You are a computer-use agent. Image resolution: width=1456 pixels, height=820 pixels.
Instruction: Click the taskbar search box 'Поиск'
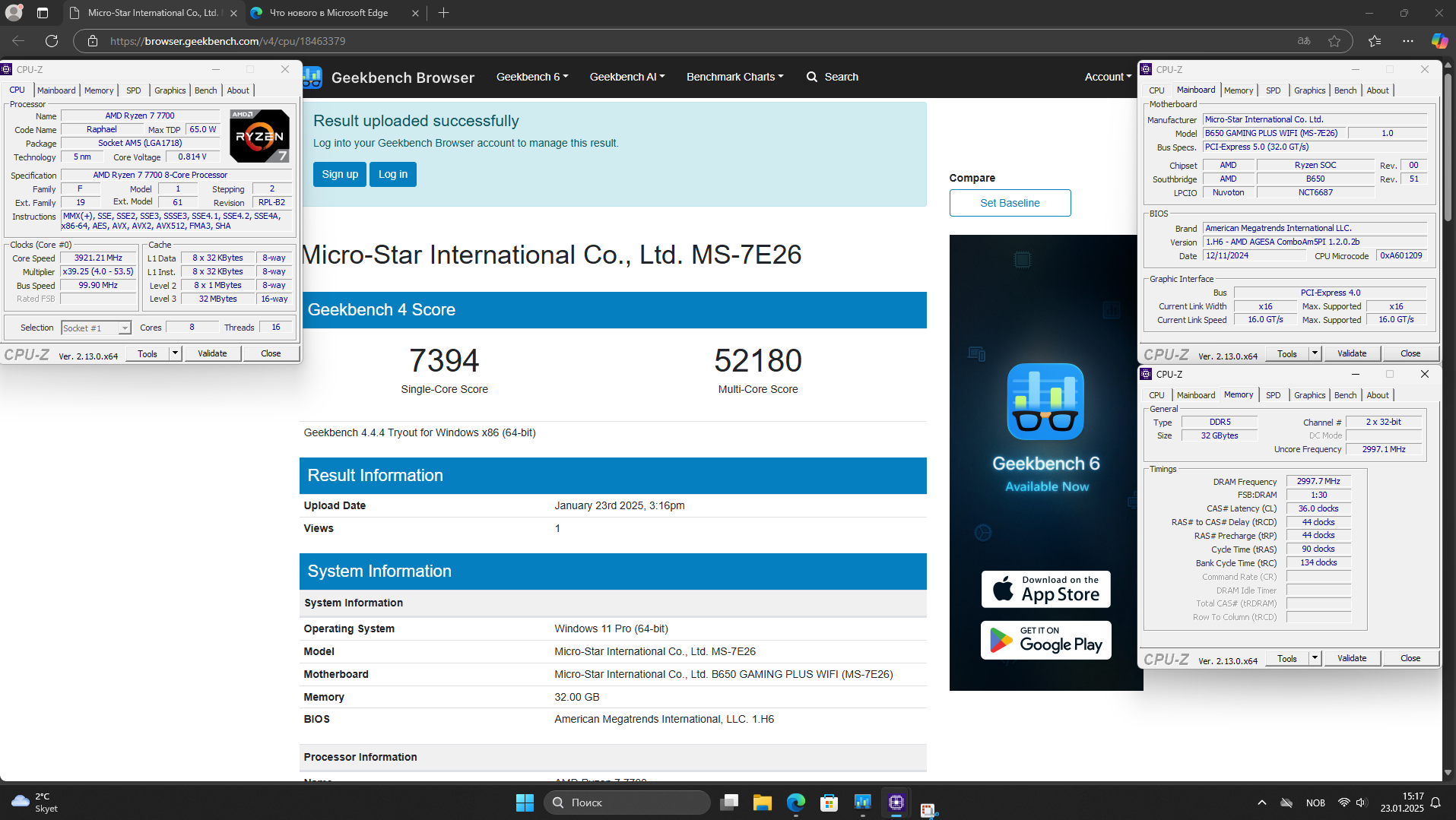(627, 803)
